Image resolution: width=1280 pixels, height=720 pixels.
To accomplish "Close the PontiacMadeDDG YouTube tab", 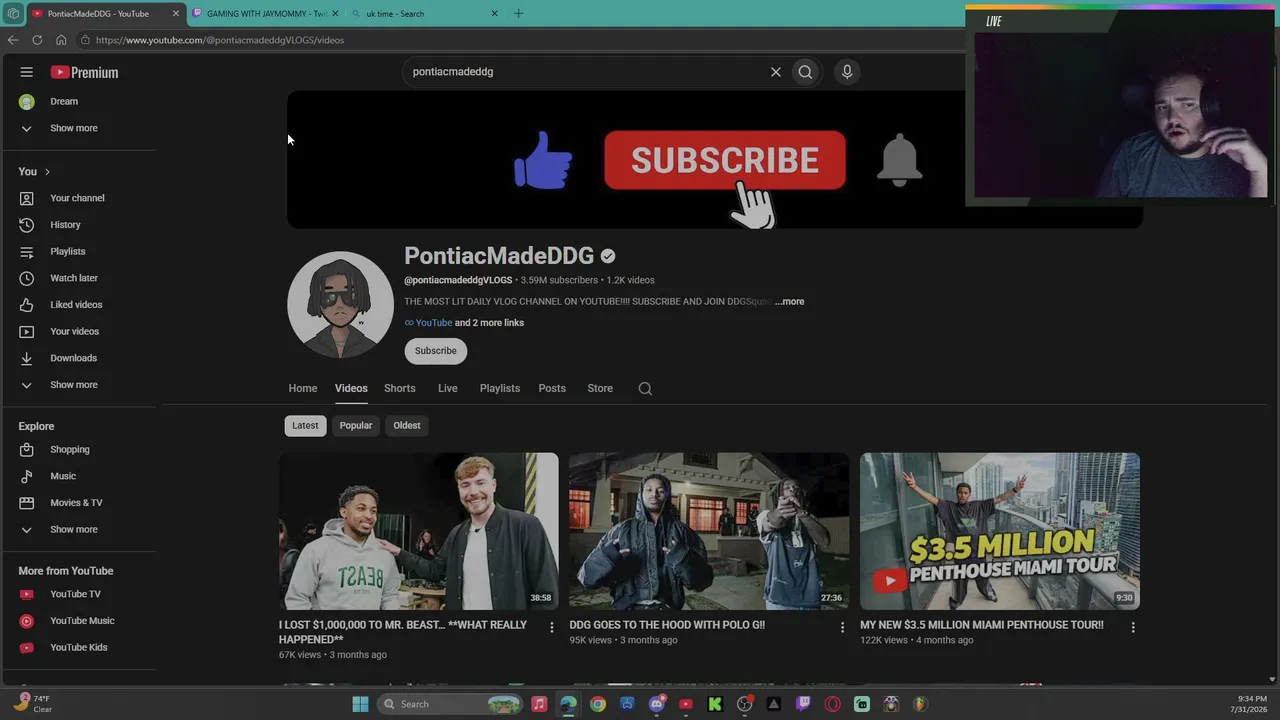I will coord(176,14).
